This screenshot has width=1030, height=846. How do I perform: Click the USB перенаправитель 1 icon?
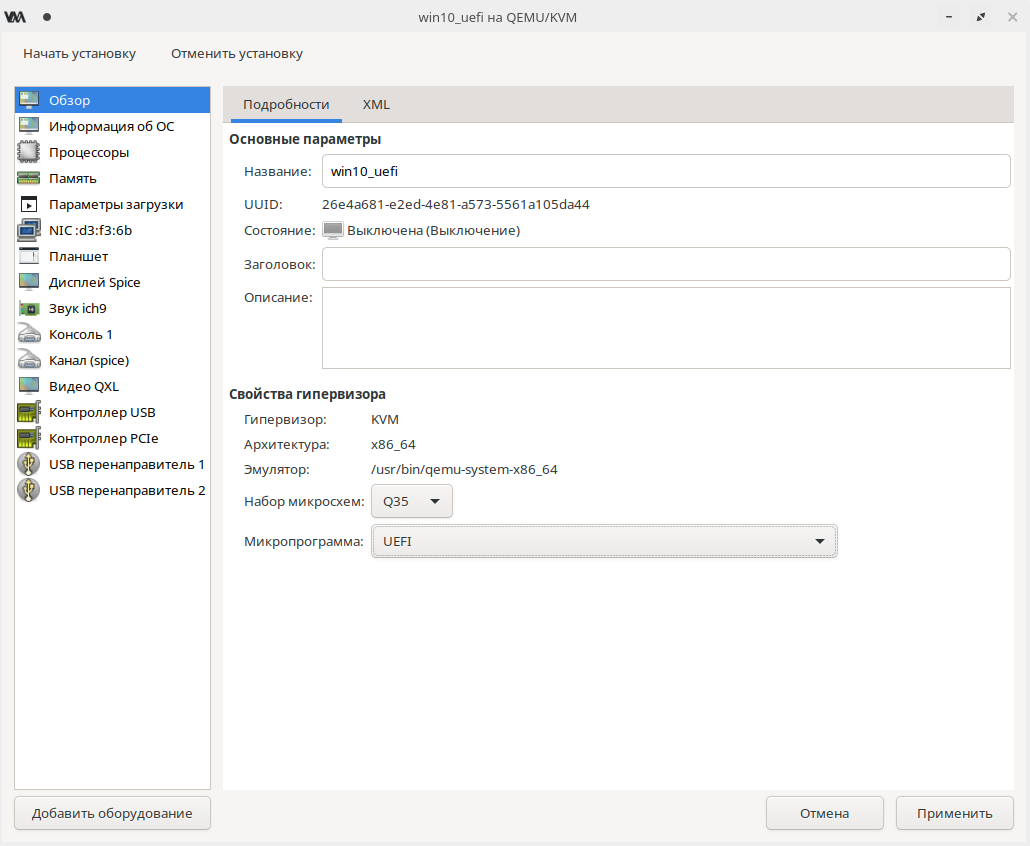pos(29,464)
